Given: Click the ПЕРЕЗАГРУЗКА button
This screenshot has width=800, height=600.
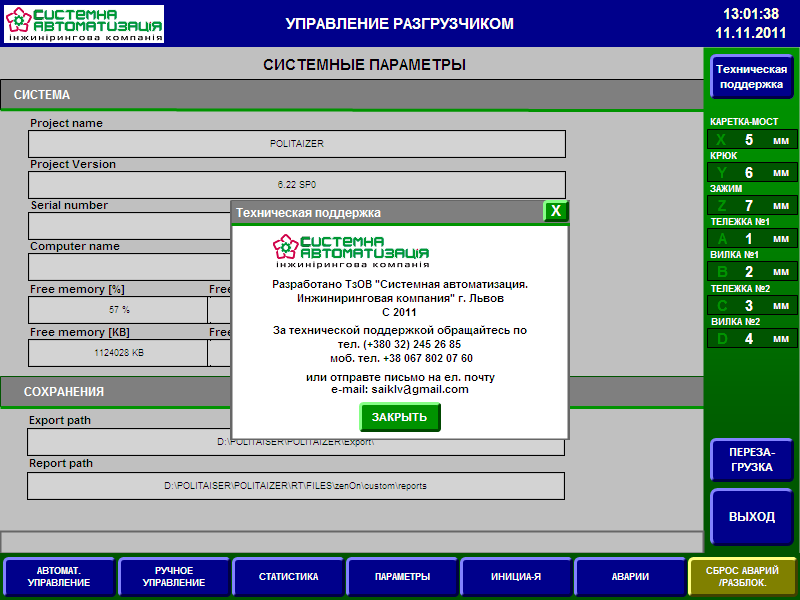Looking at the screenshot, I should click(751, 460).
